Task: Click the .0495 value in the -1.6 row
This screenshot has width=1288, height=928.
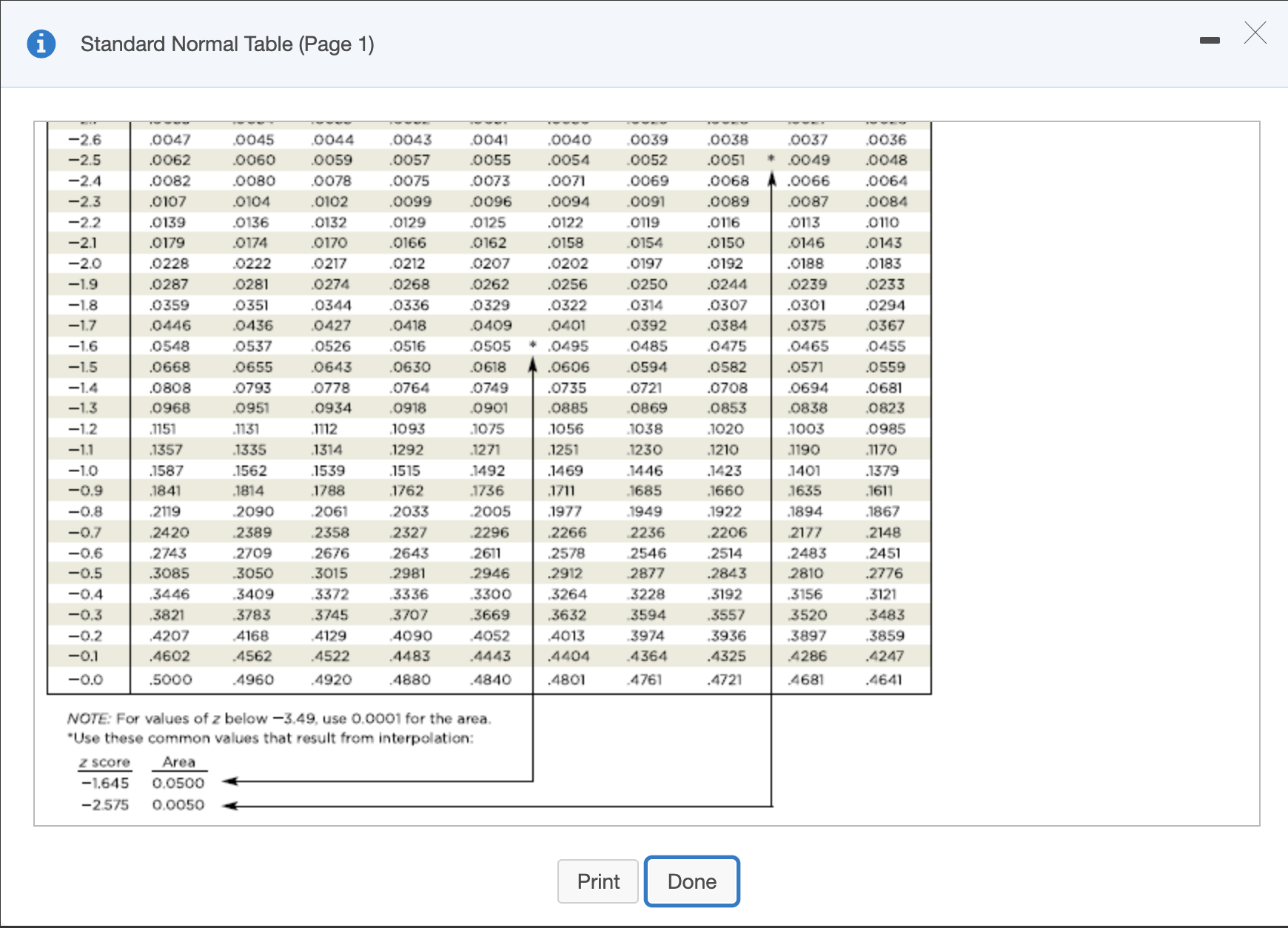Action: pos(568,346)
